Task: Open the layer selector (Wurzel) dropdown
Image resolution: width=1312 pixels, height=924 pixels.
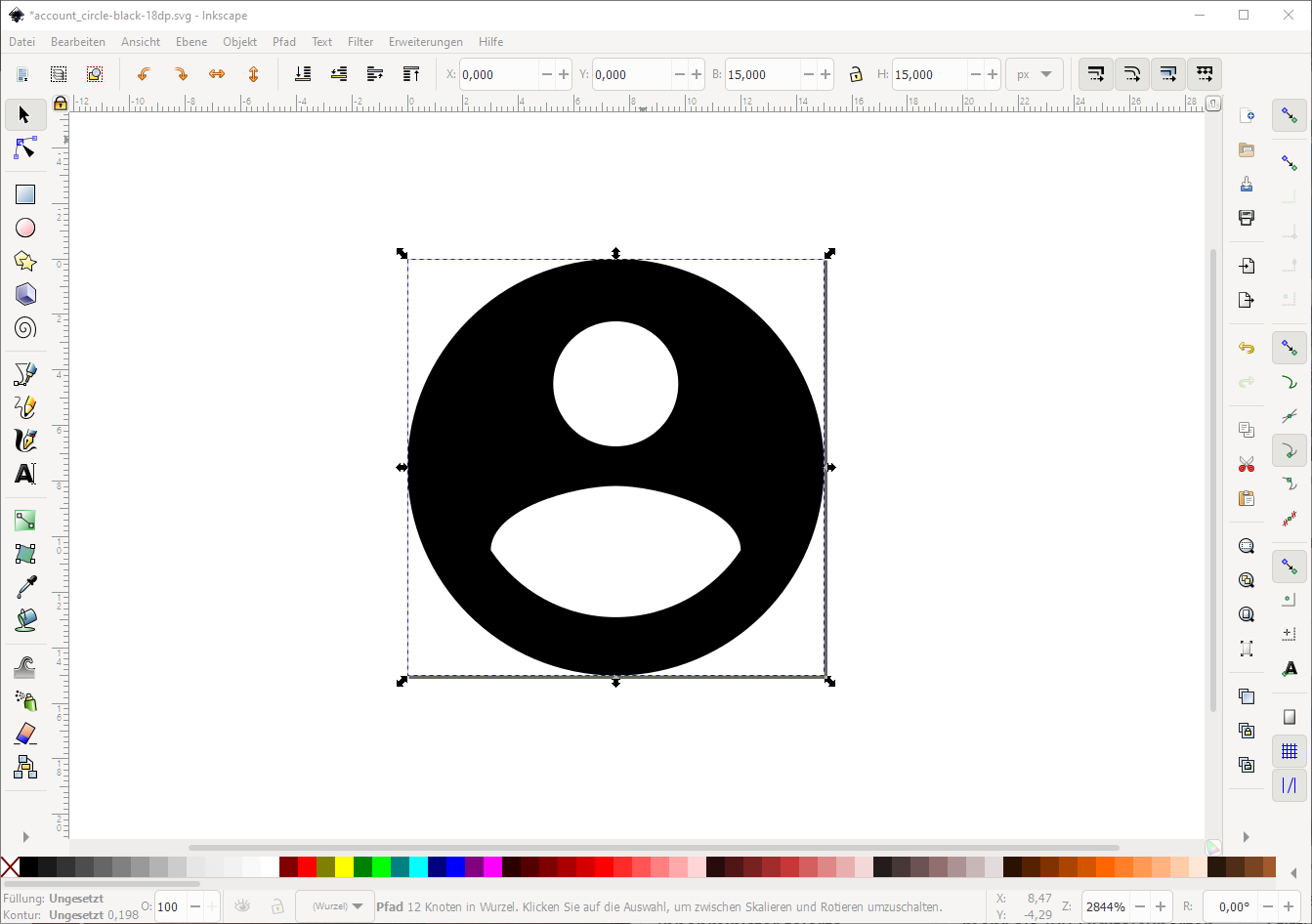Action: (x=335, y=906)
